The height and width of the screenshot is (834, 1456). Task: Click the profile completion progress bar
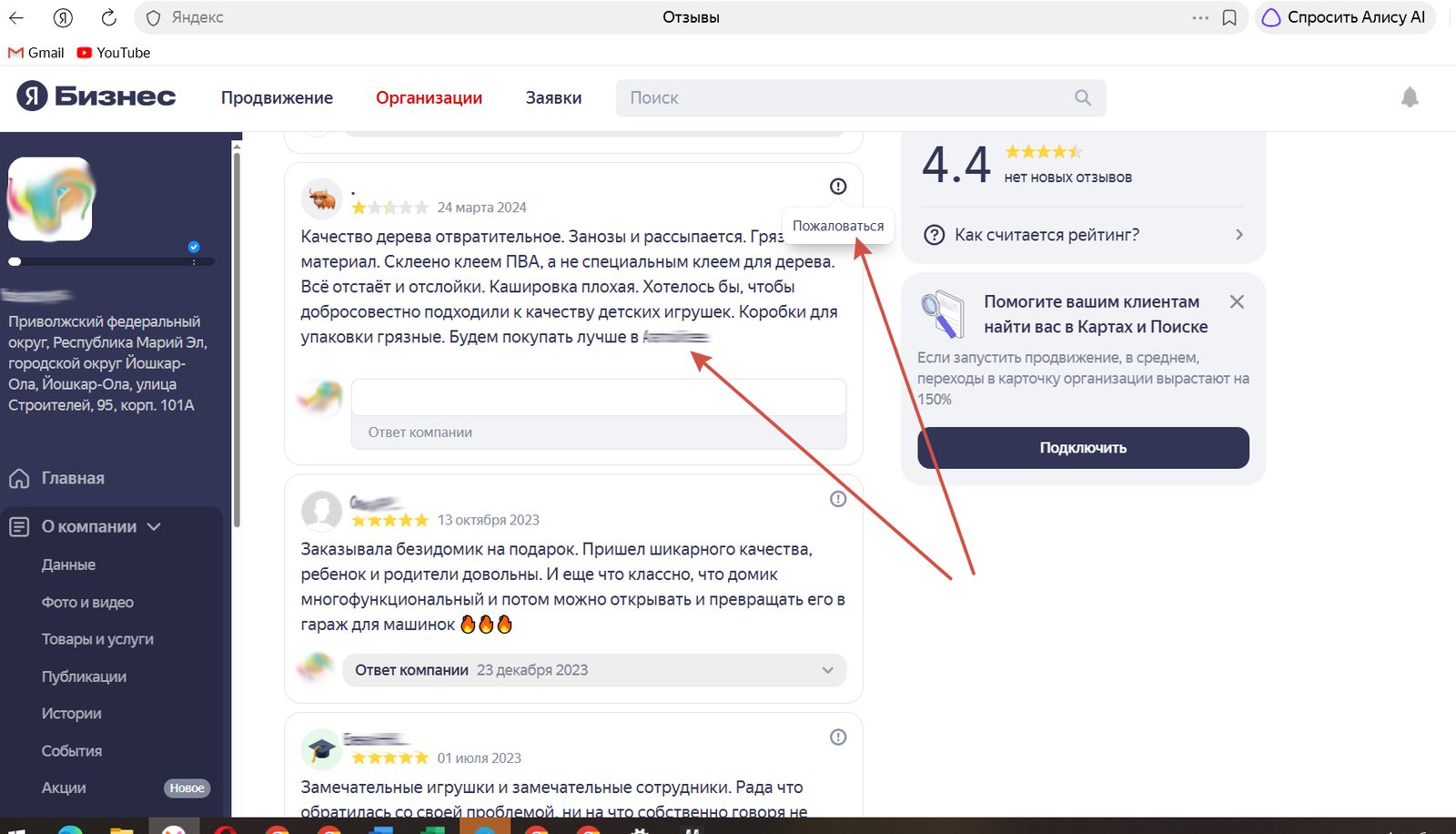(111, 261)
